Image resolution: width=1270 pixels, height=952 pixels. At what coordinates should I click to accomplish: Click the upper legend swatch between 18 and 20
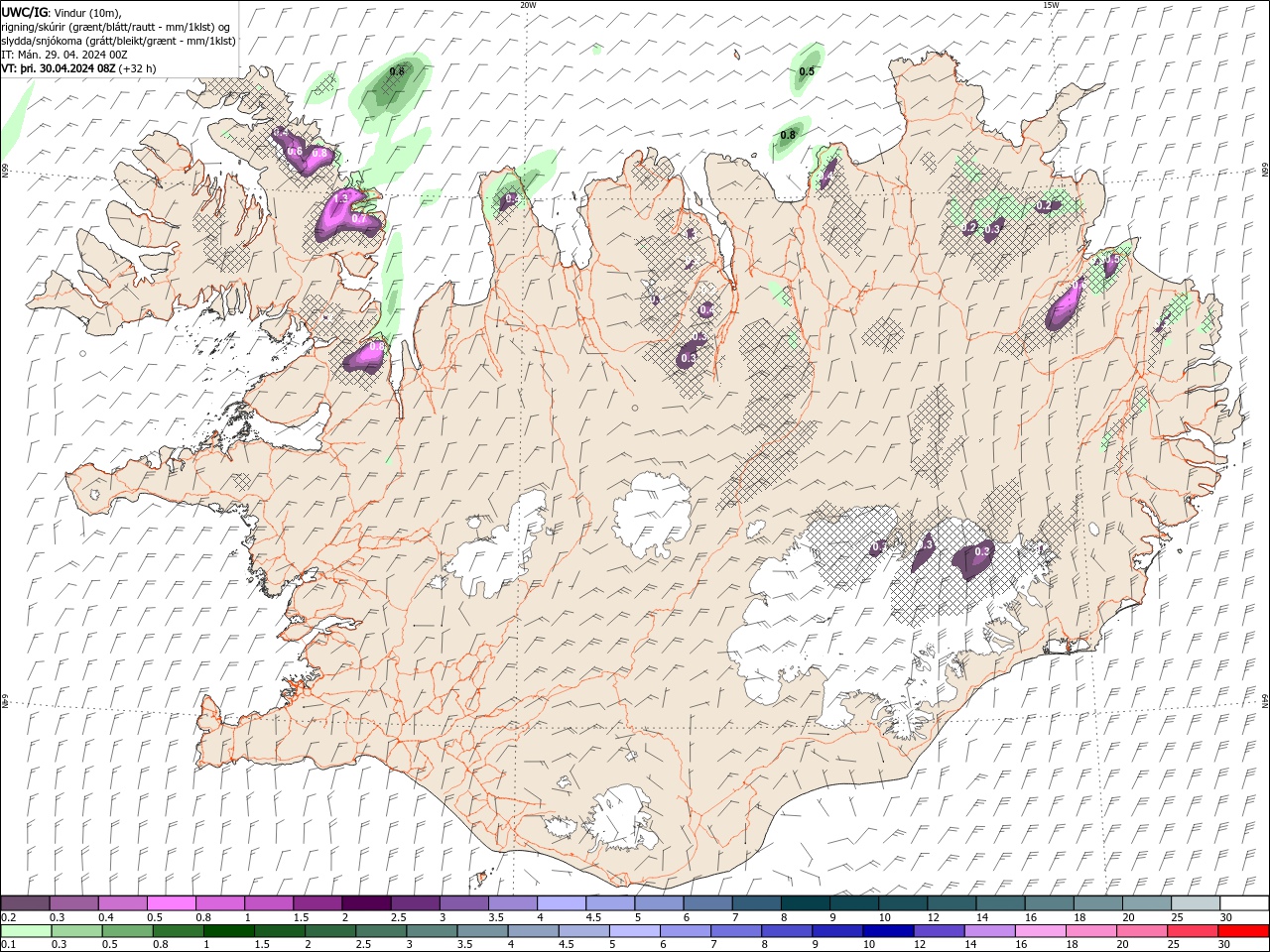(1096, 903)
